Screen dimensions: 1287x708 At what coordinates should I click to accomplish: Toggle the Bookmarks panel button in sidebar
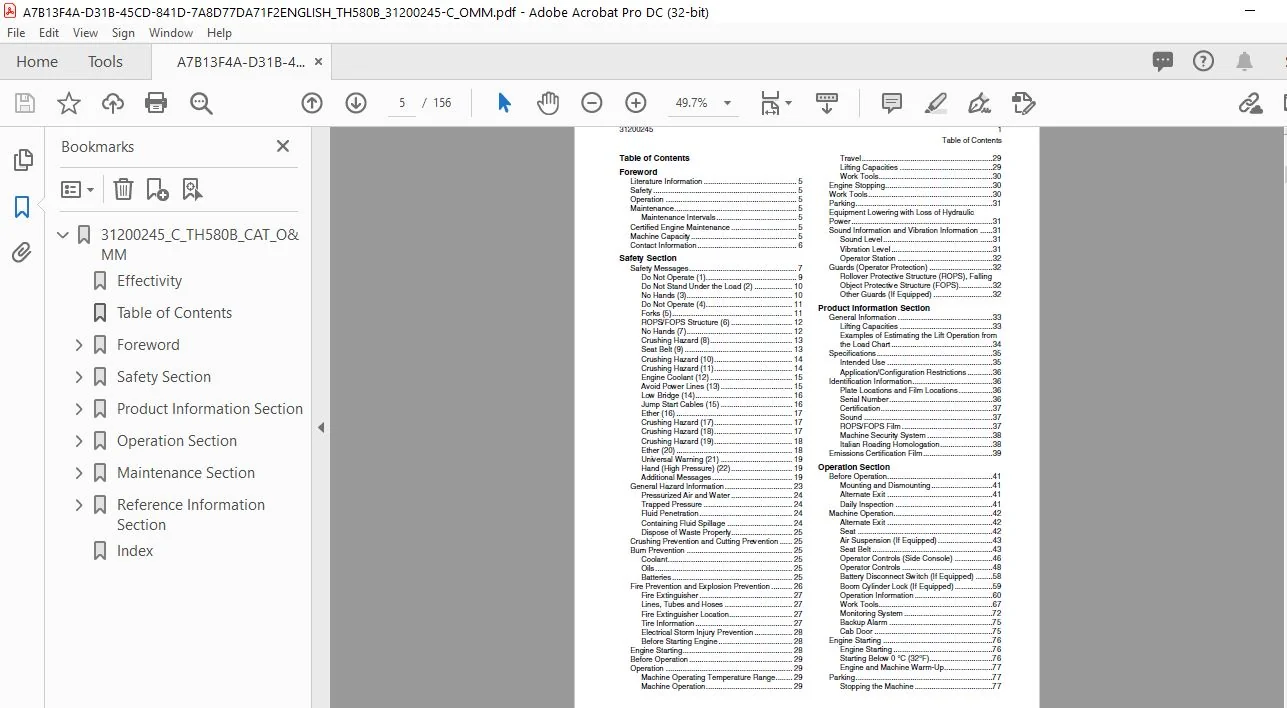22,207
